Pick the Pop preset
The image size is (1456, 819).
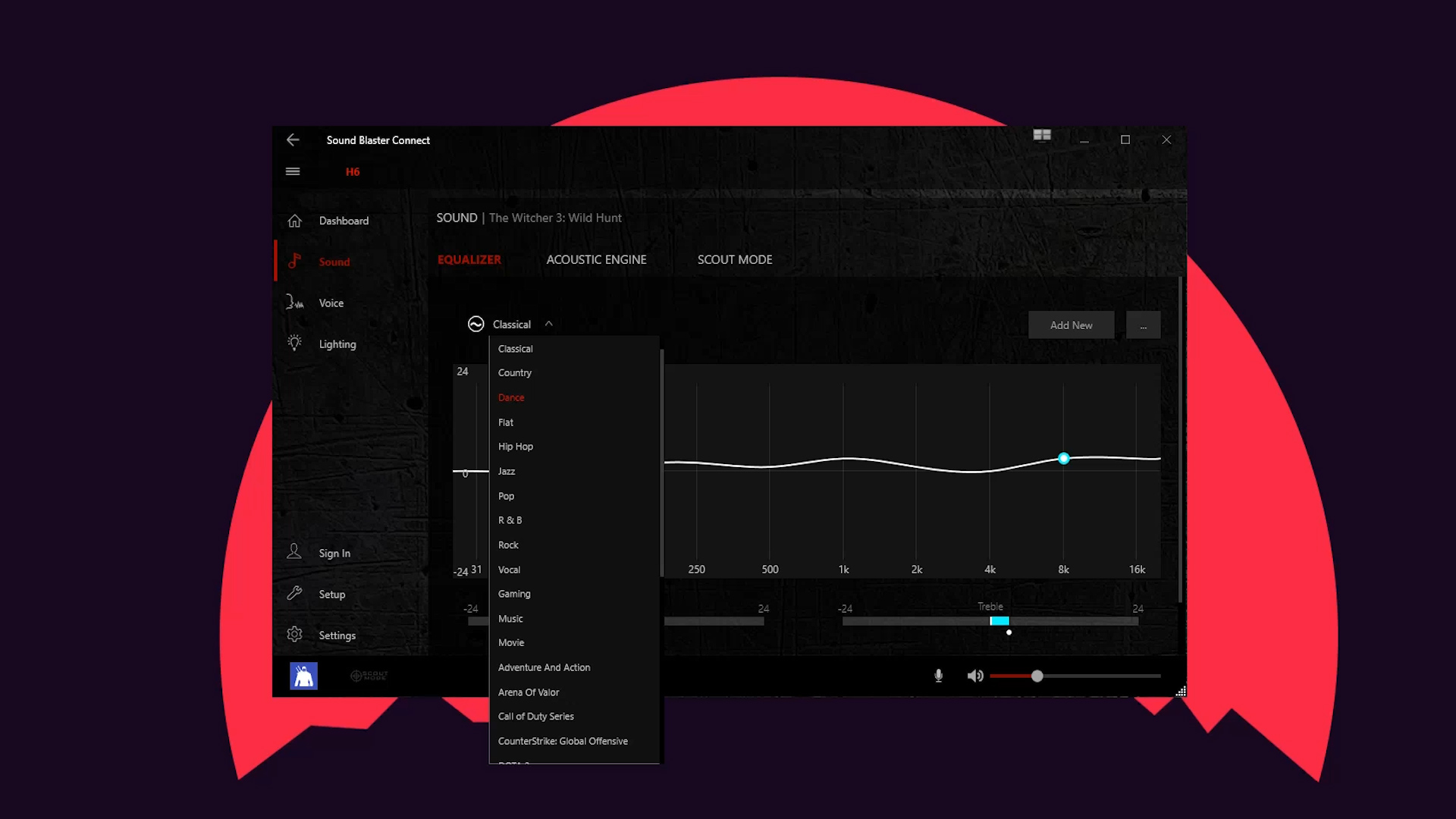pos(574,496)
